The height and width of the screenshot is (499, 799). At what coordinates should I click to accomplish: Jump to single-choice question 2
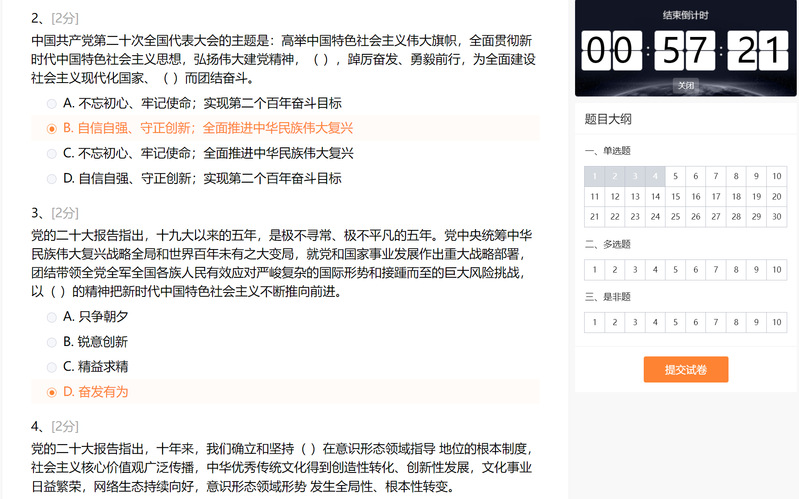615,176
